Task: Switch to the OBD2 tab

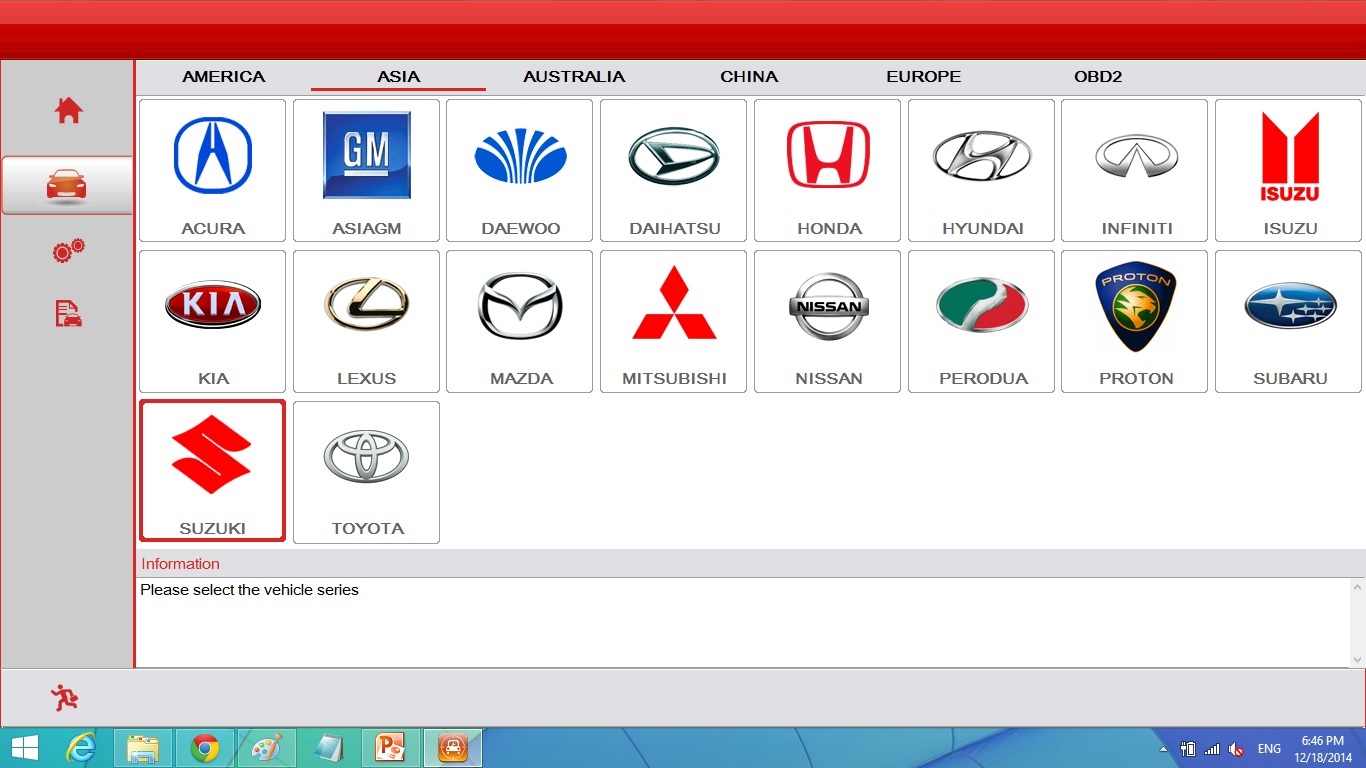Action: pos(1098,76)
